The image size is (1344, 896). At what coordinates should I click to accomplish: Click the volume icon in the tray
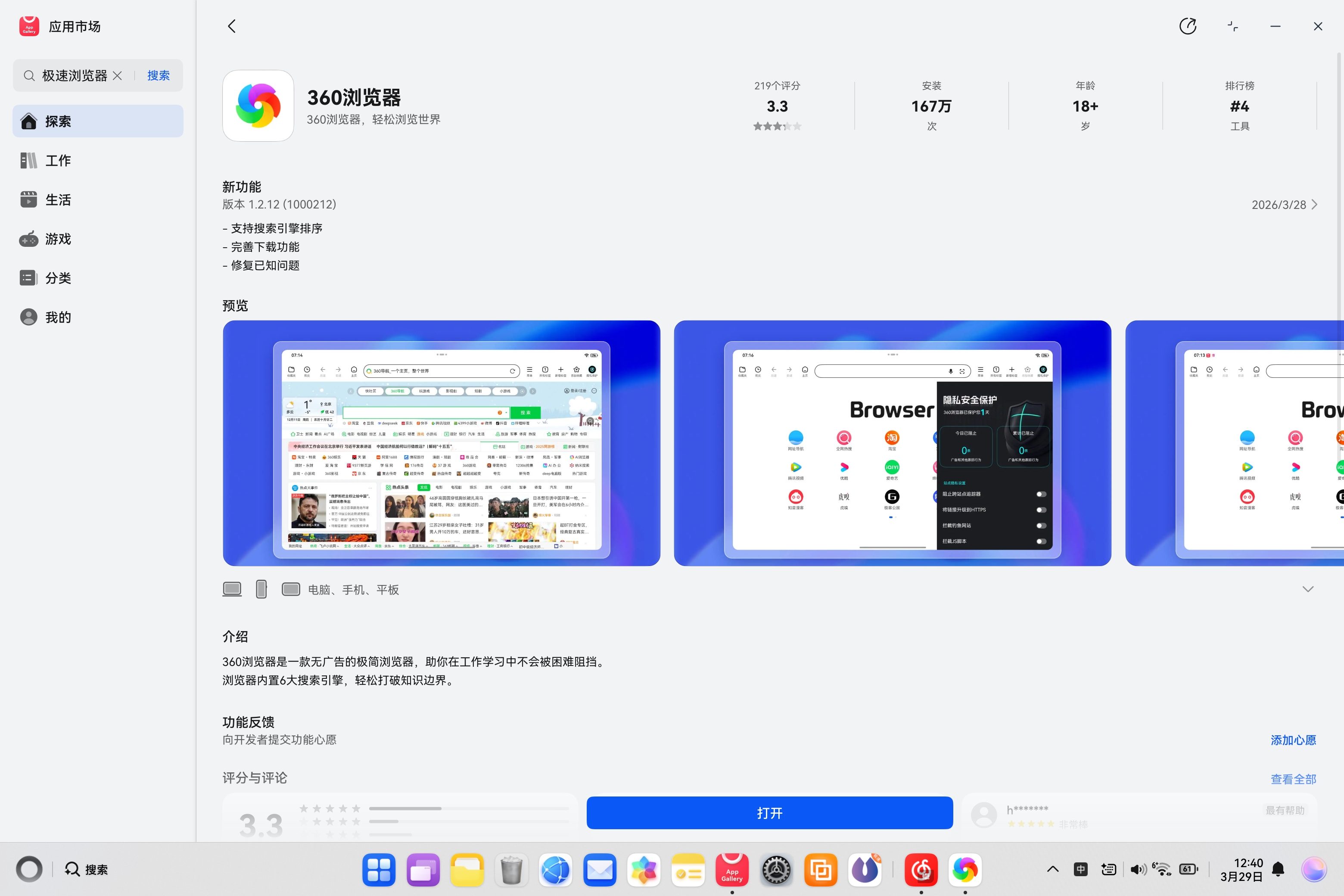click(1138, 870)
